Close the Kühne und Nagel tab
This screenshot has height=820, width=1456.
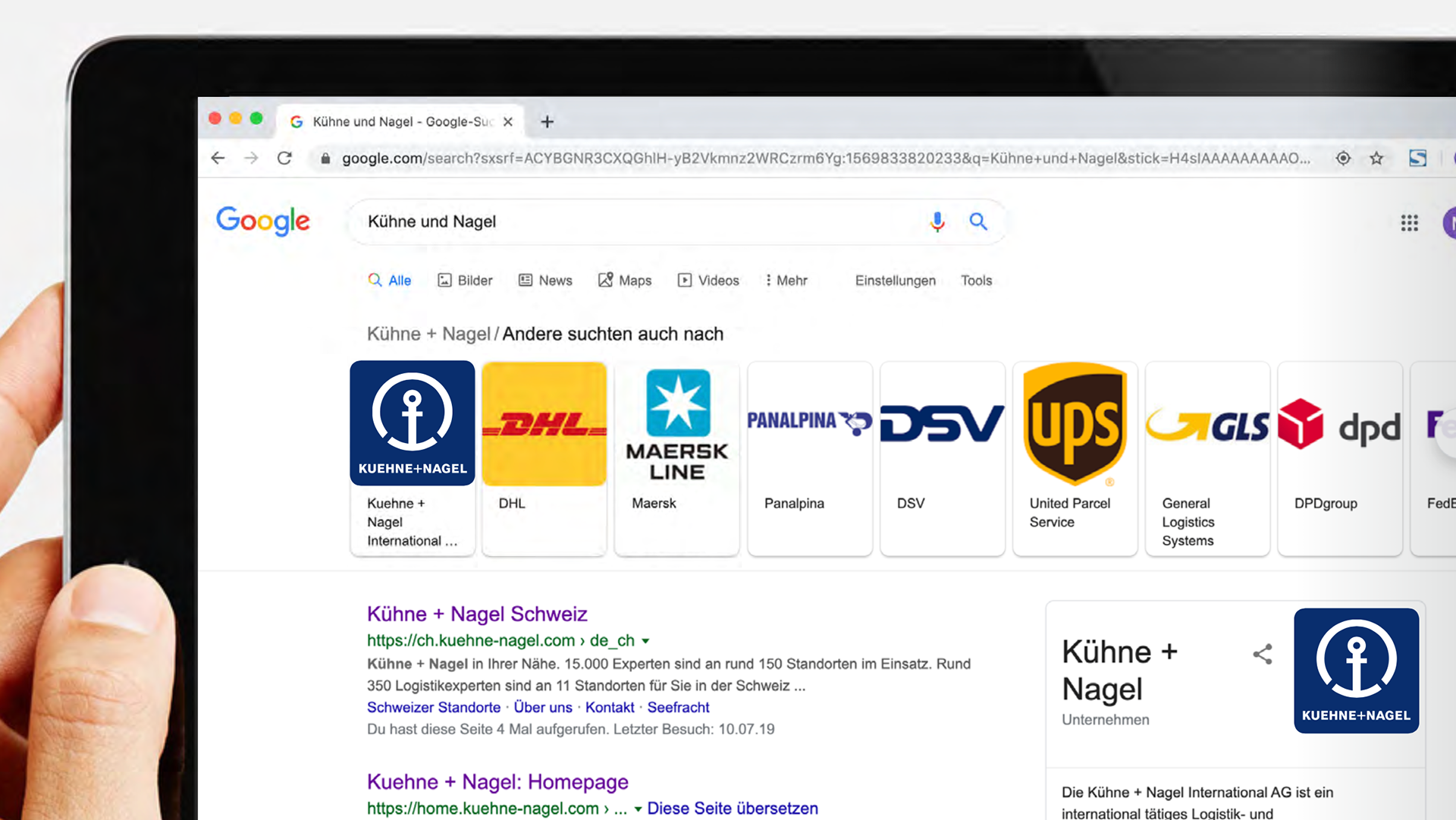click(508, 121)
